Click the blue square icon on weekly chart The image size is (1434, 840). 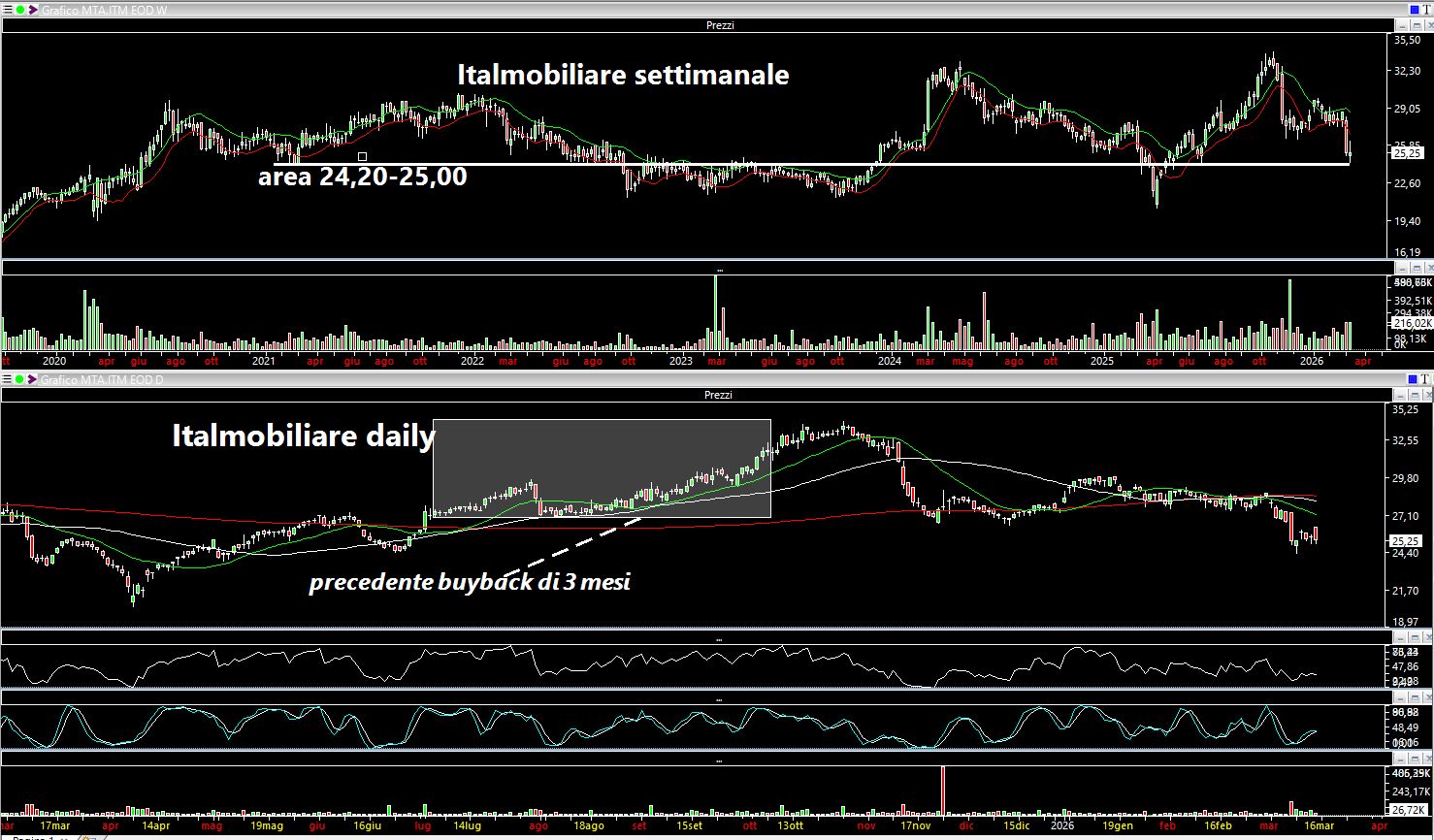[x=1413, y=10]
